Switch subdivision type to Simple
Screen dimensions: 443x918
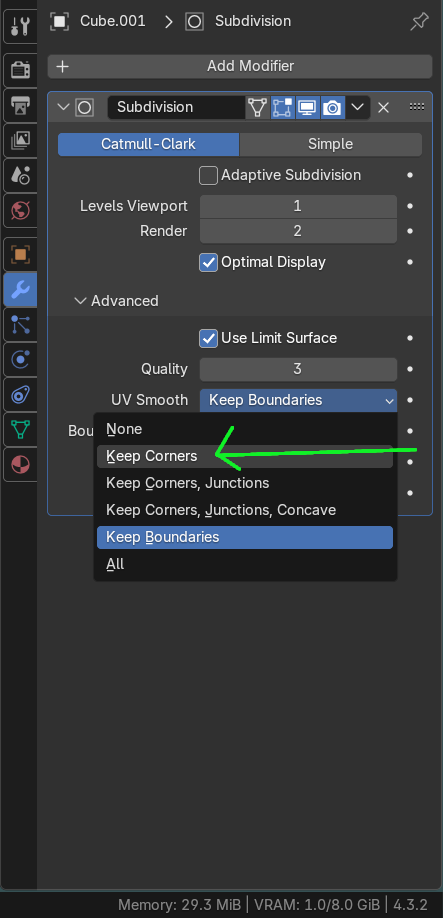331,144
